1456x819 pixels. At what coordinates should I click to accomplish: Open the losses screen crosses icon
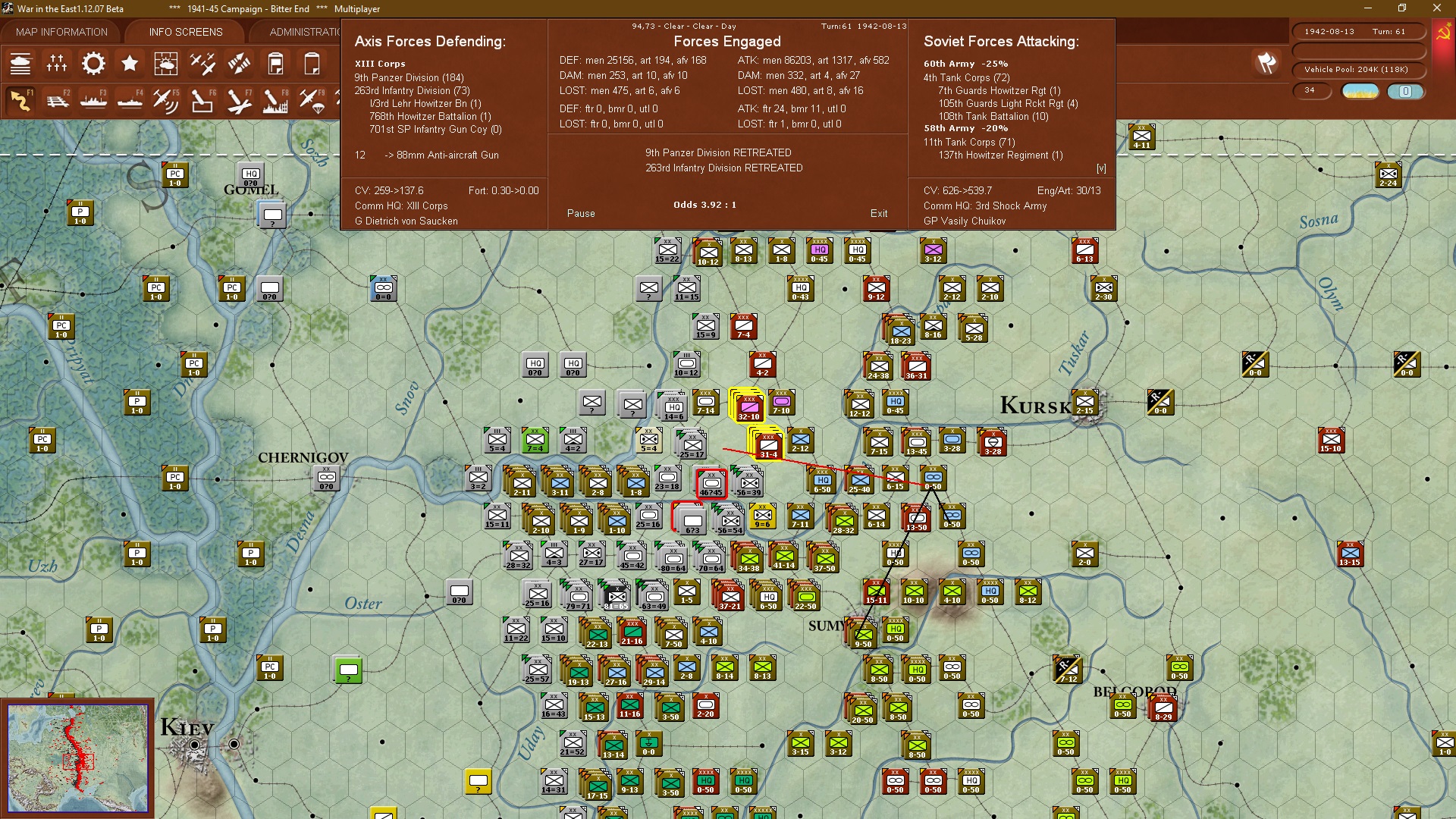coord(57,64)
